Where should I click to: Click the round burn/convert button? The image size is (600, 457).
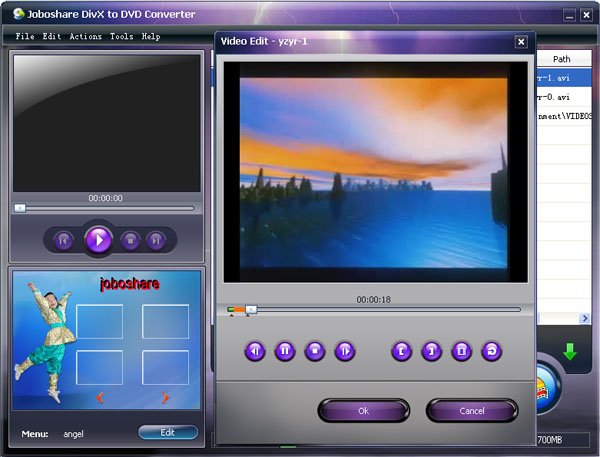[547, 389]
